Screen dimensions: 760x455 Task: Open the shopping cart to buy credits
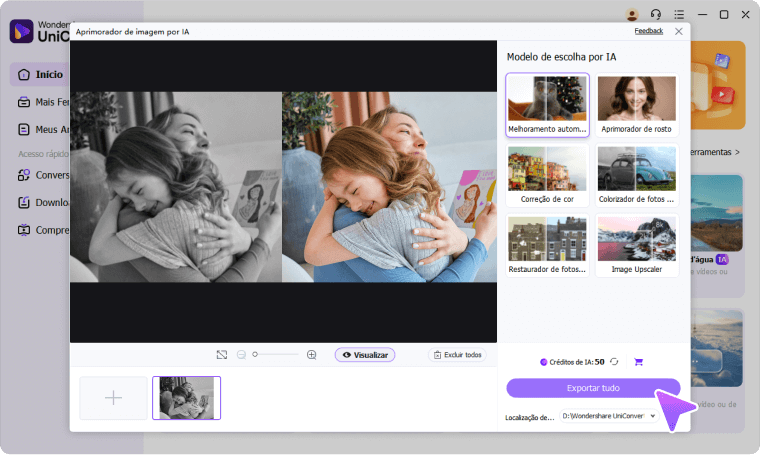click(x=638, y=361)
